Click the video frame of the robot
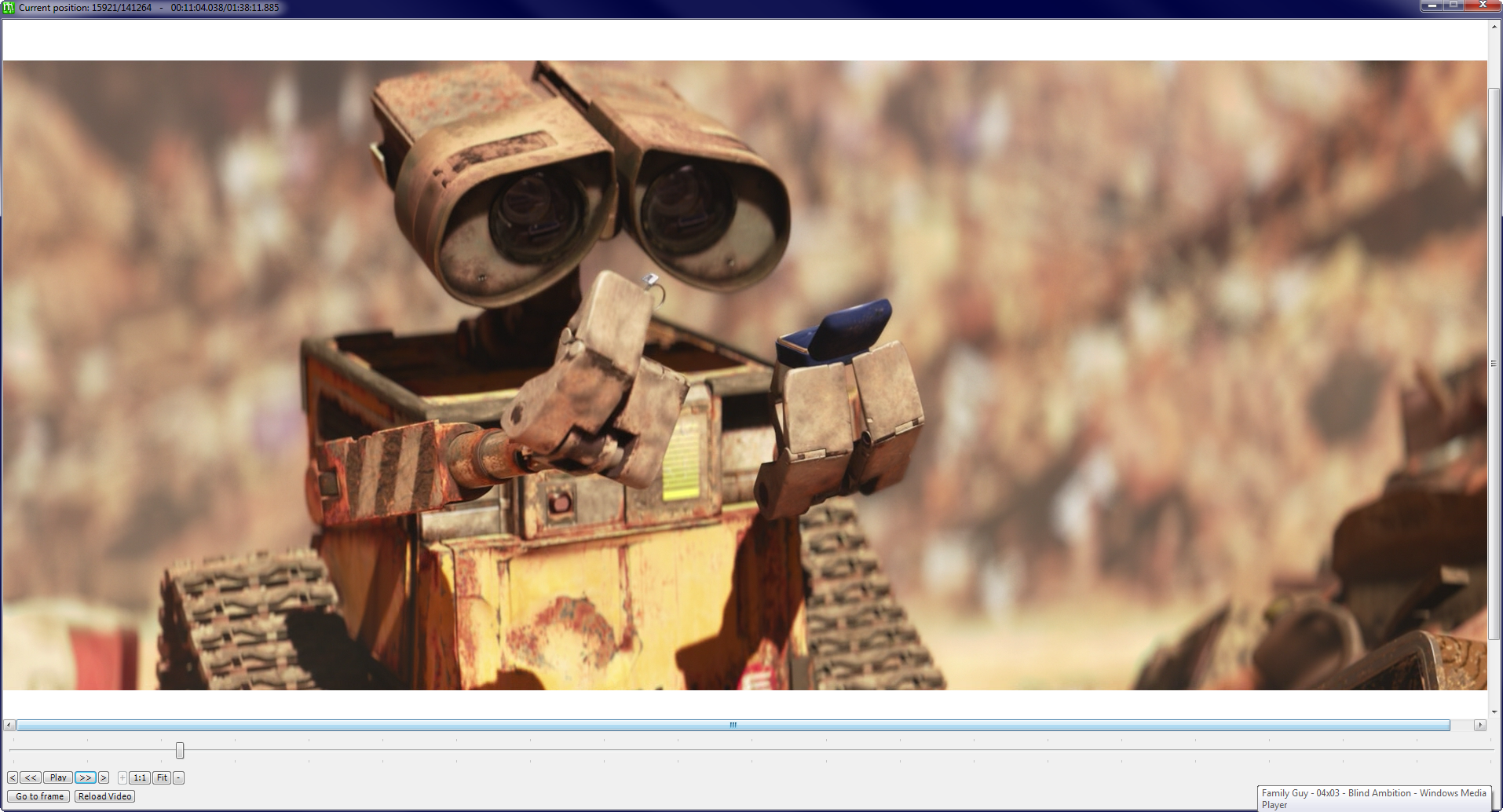This screenshot has height=812, width=1503. (744, 375)
